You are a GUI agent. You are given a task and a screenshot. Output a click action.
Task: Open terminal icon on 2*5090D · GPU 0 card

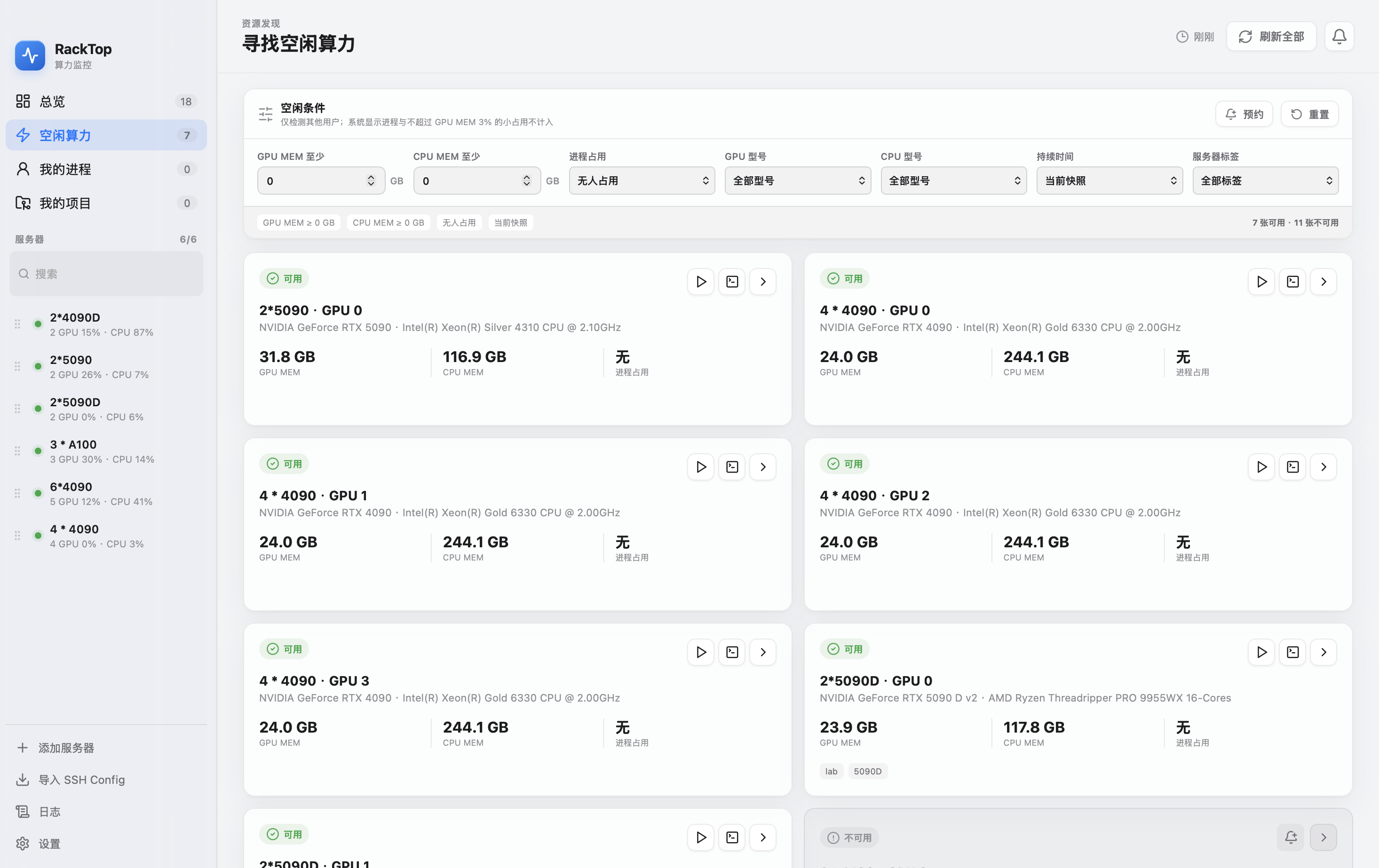[1292, 652]
